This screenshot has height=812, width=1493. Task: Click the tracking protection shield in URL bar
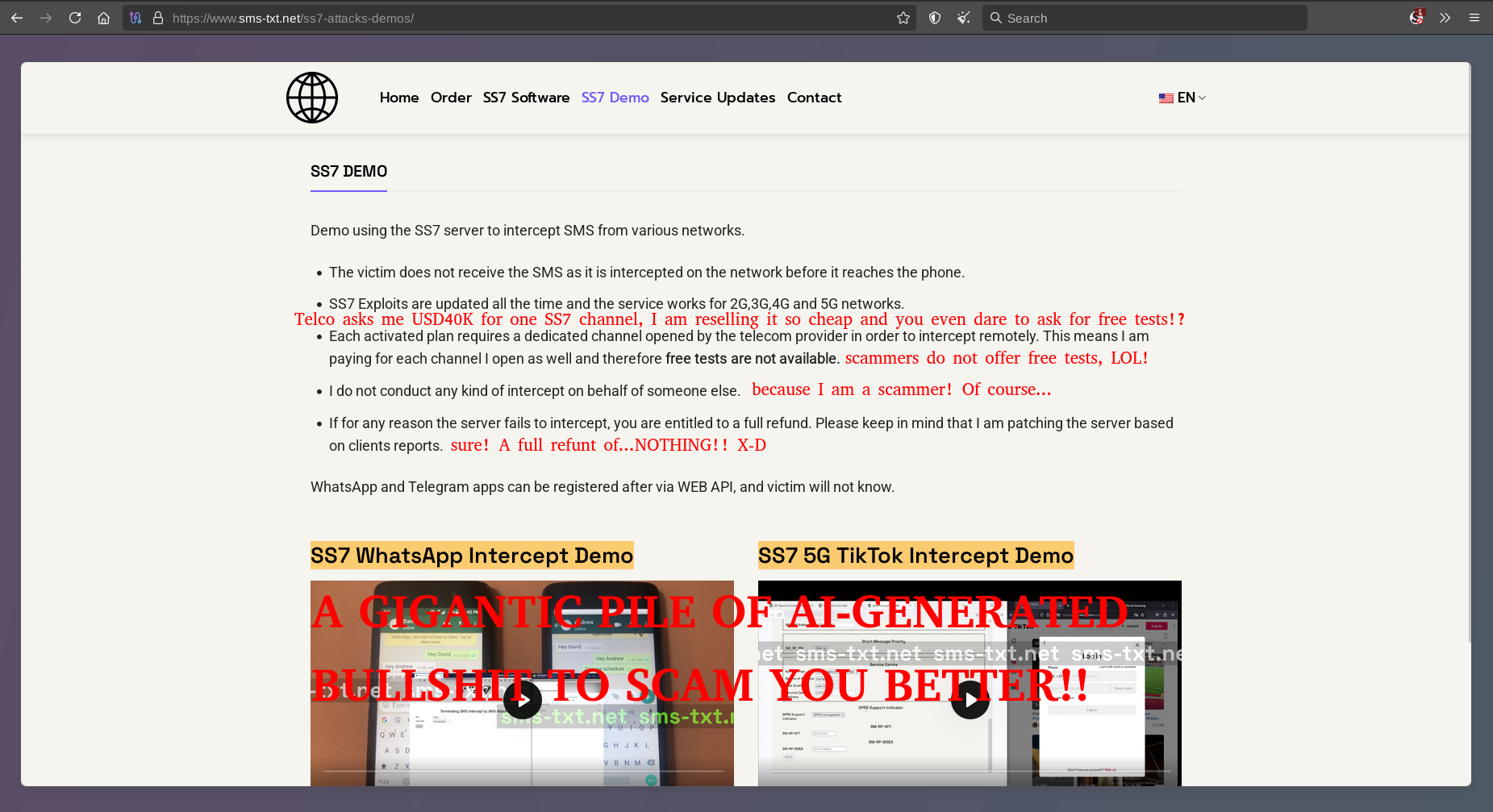pos(136,18)
